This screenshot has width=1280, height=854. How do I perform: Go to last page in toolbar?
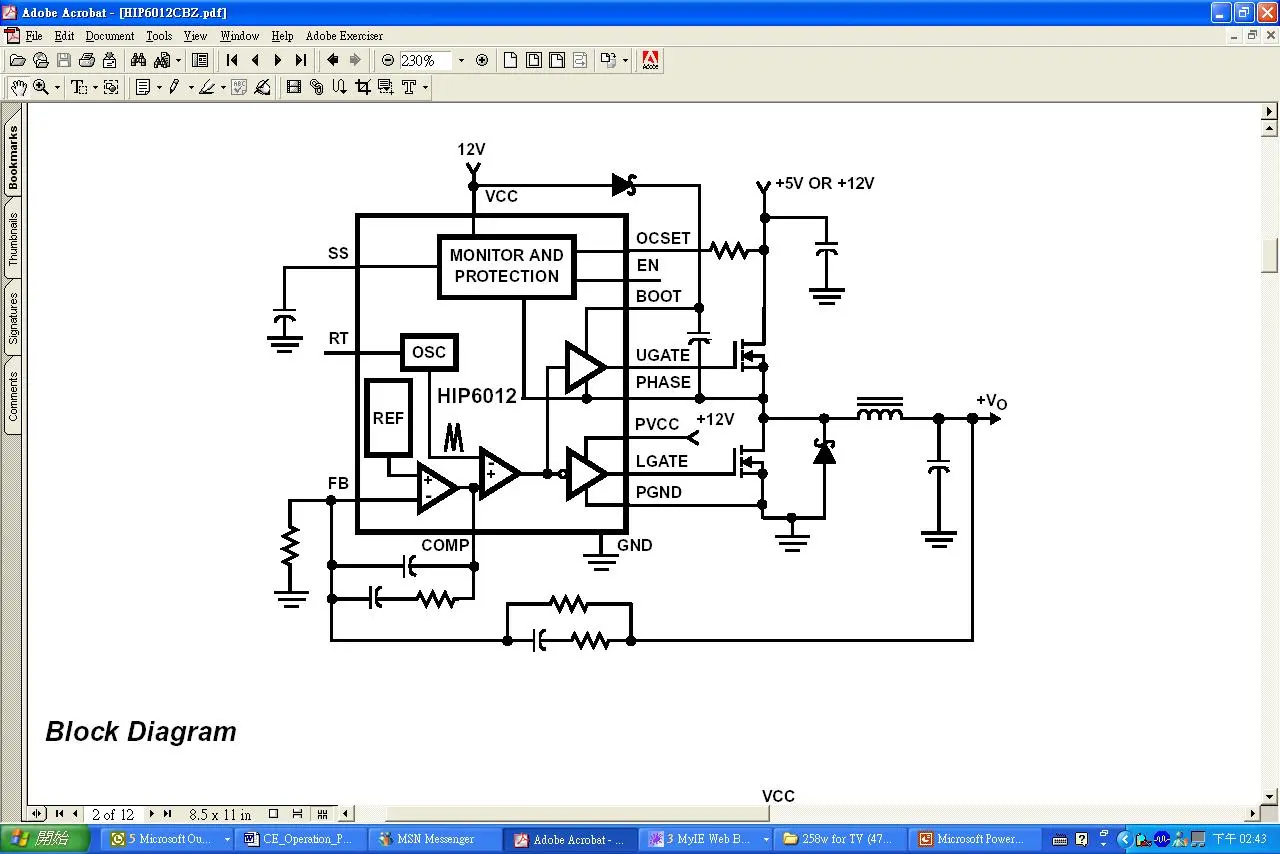(x=301, y=60)
